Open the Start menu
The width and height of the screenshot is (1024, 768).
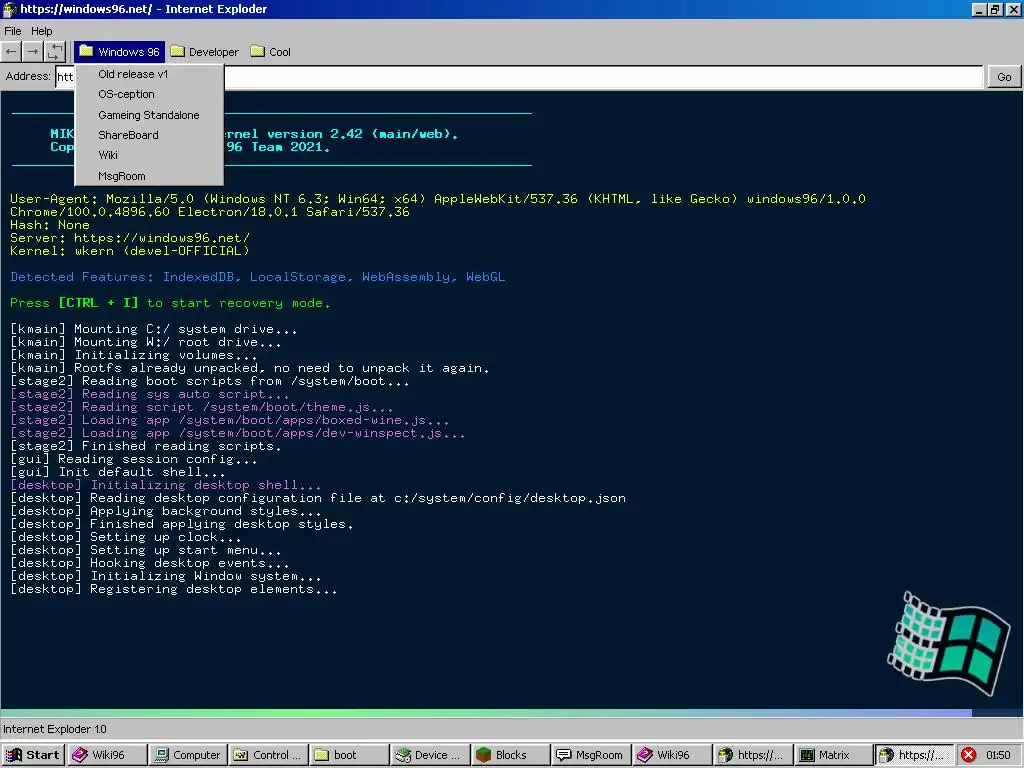click(x=33, y=755)
